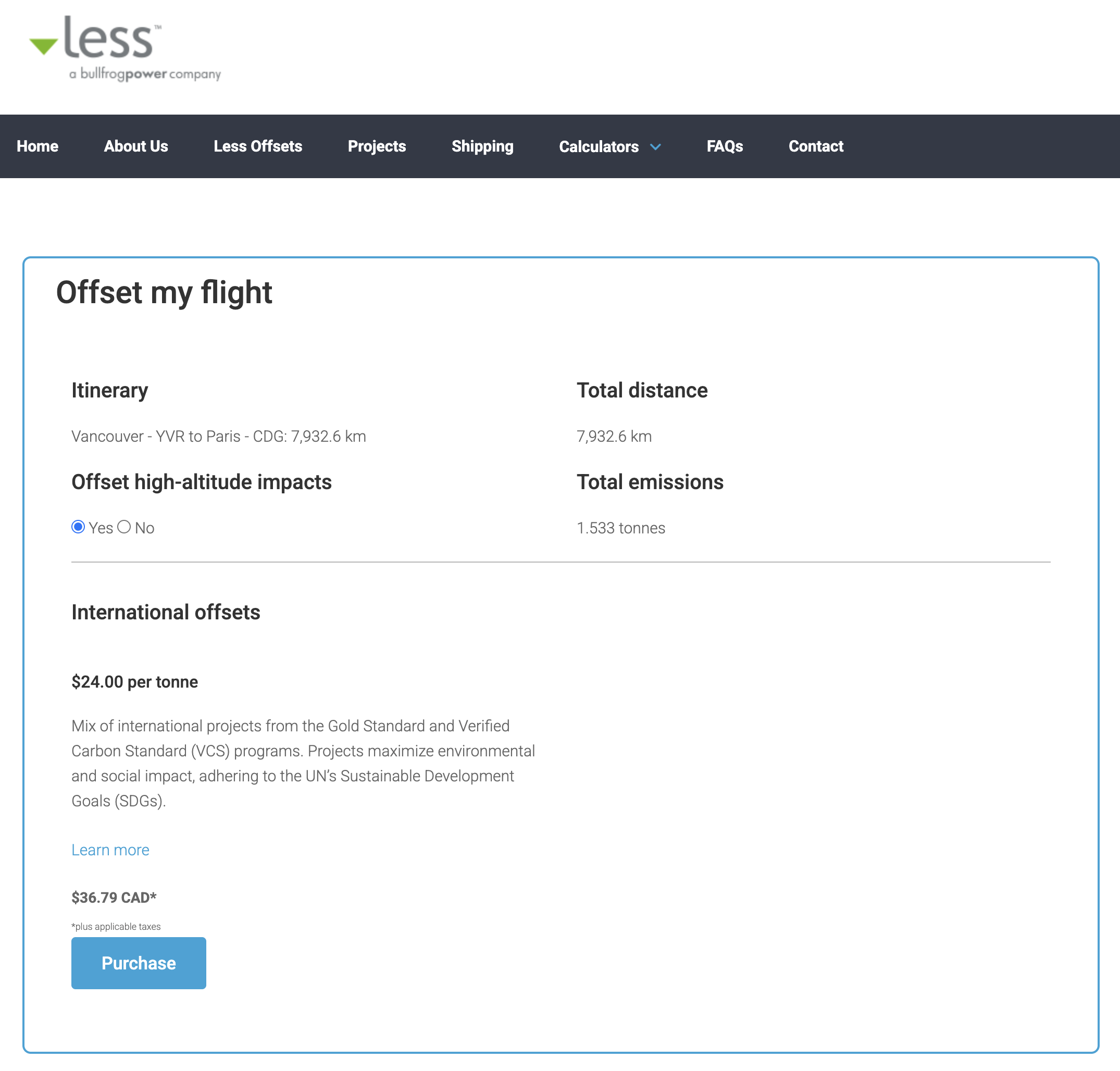Click the Less logo
This screenshot has width=1120, height=1071.
coord(125,49)
